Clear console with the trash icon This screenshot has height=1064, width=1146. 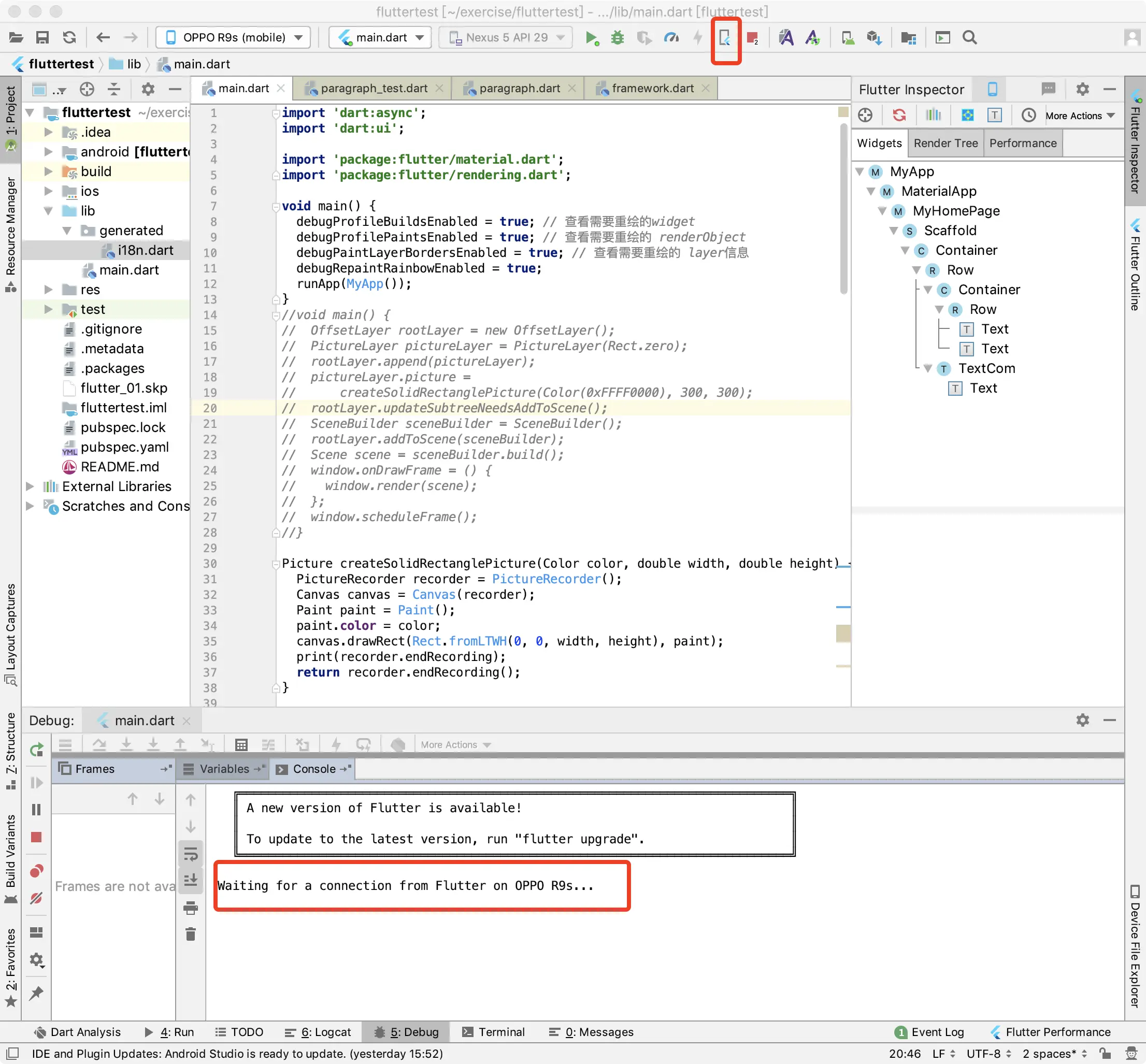click(x=191, y=934)
